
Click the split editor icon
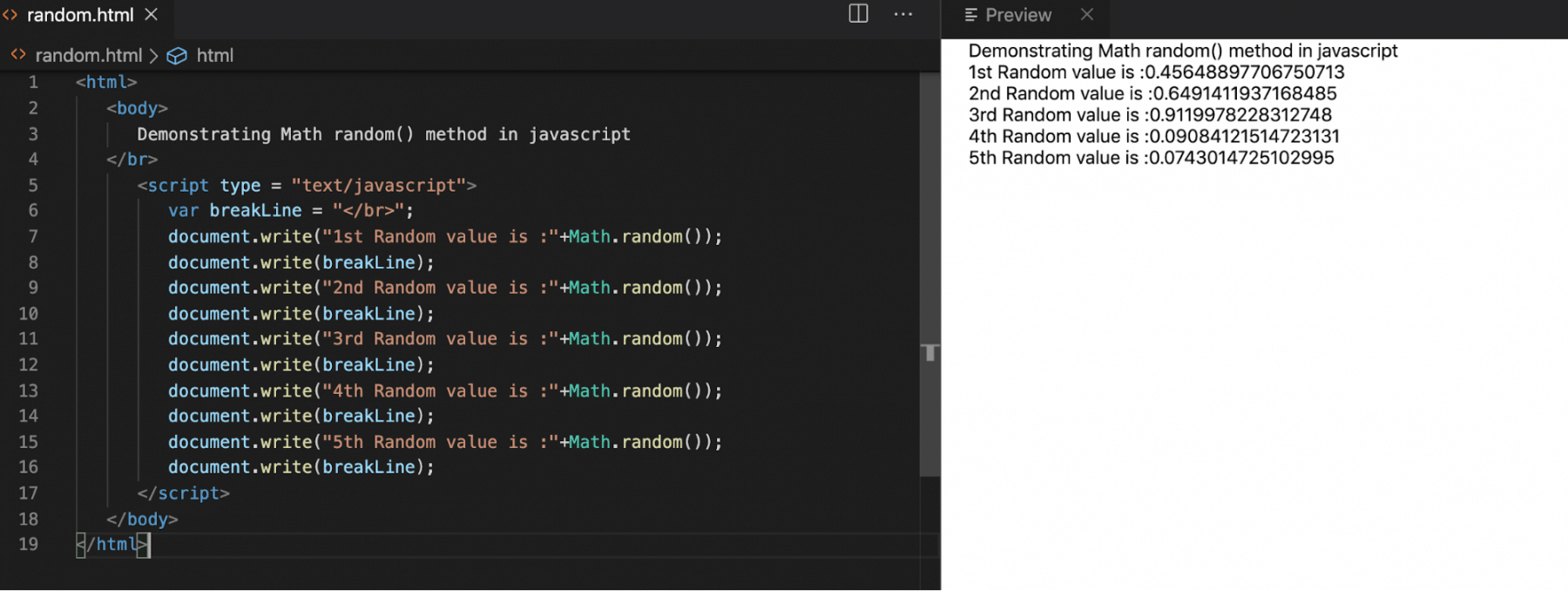[x=858, y=14]
